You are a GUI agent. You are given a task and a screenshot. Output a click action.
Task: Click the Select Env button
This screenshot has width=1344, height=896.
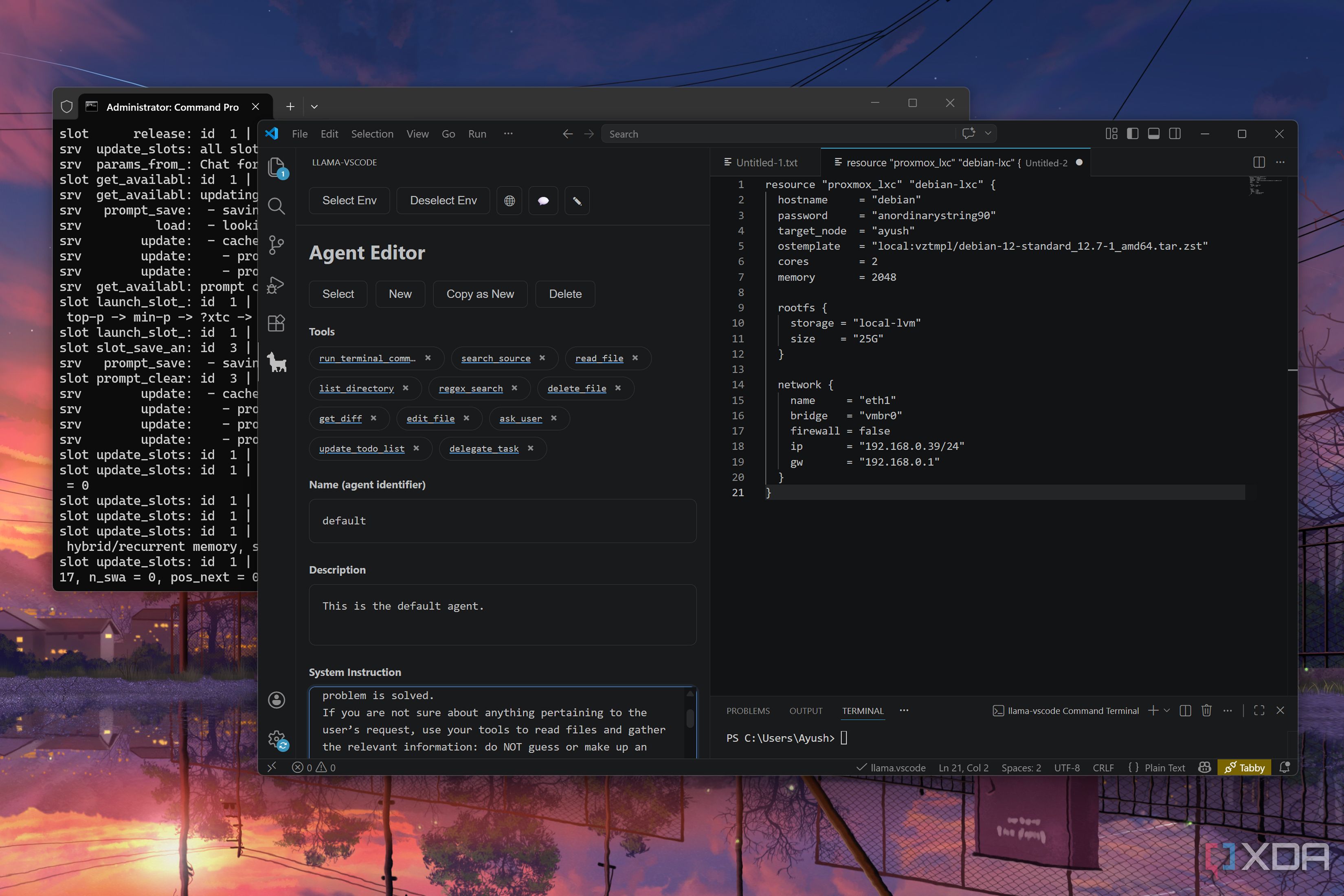[349, 200]
